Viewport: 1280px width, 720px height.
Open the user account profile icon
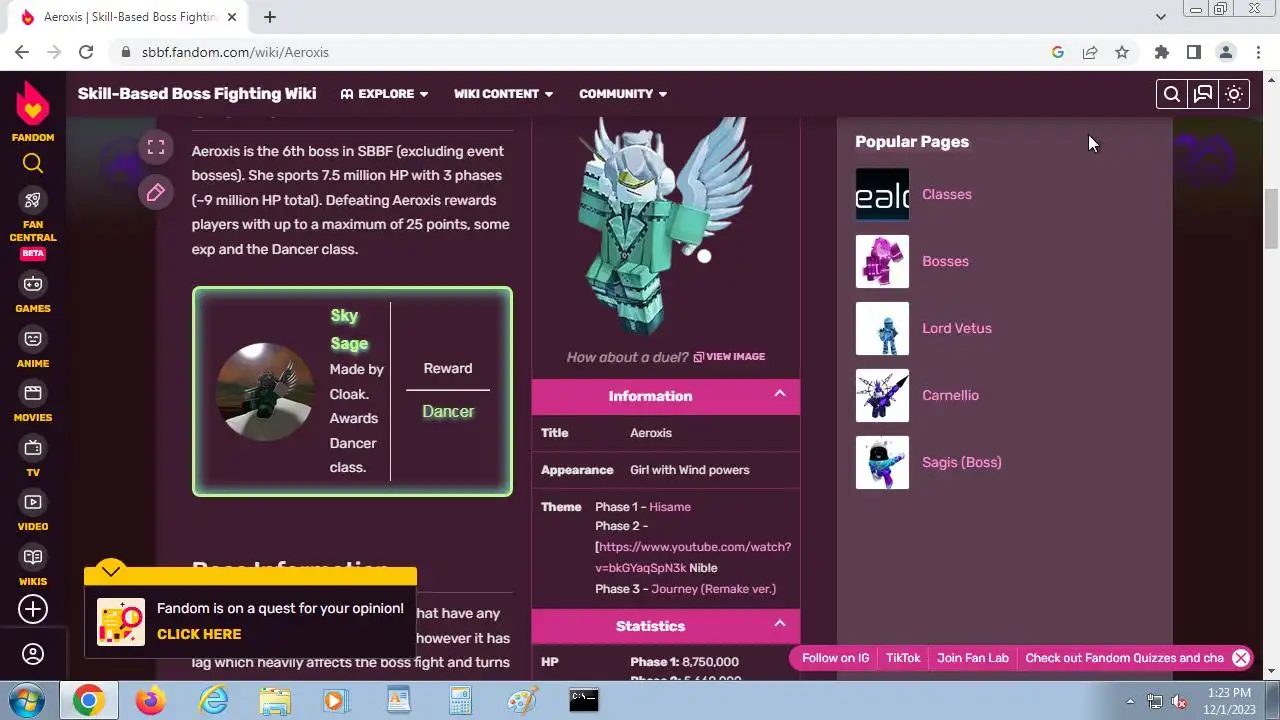33,654
